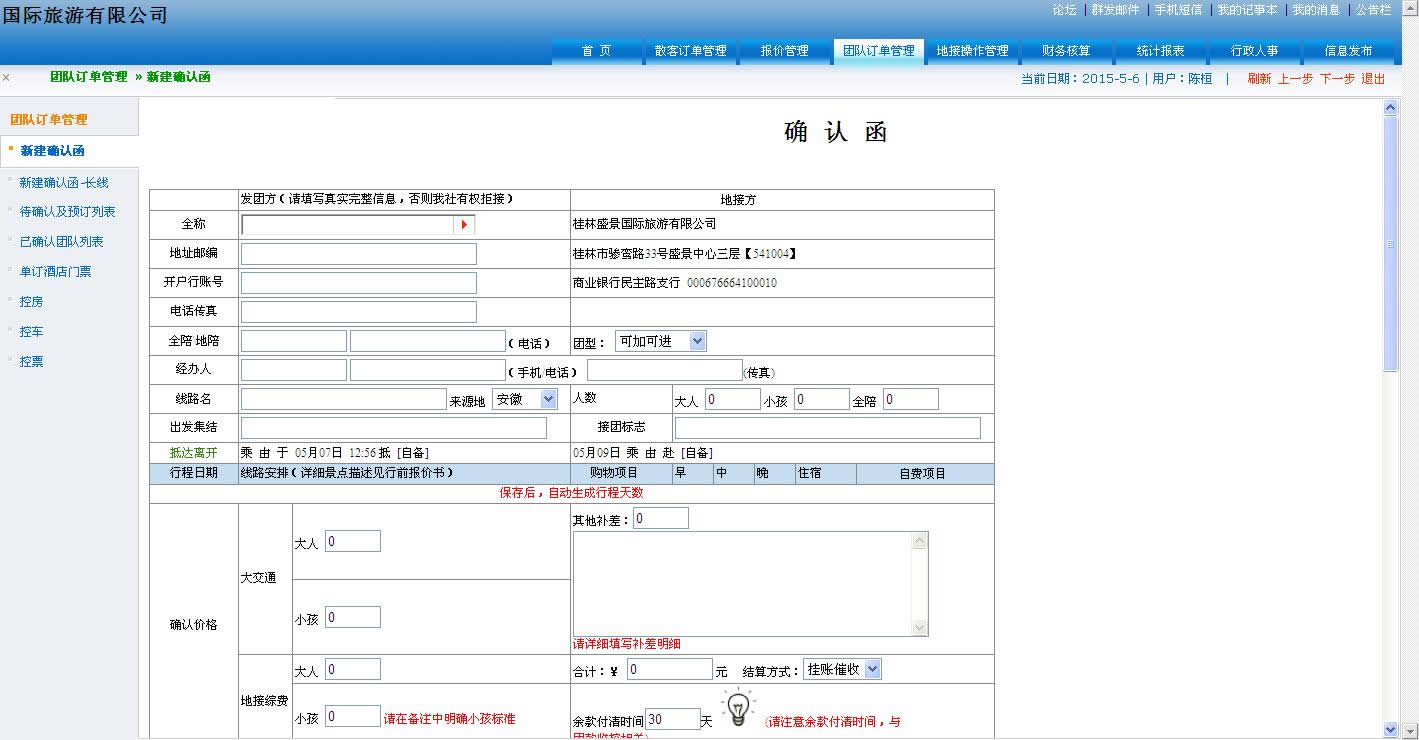This screenshot has width=1419, height=740.
Task: Check 我的消息
Action: tap(1316, 10)
